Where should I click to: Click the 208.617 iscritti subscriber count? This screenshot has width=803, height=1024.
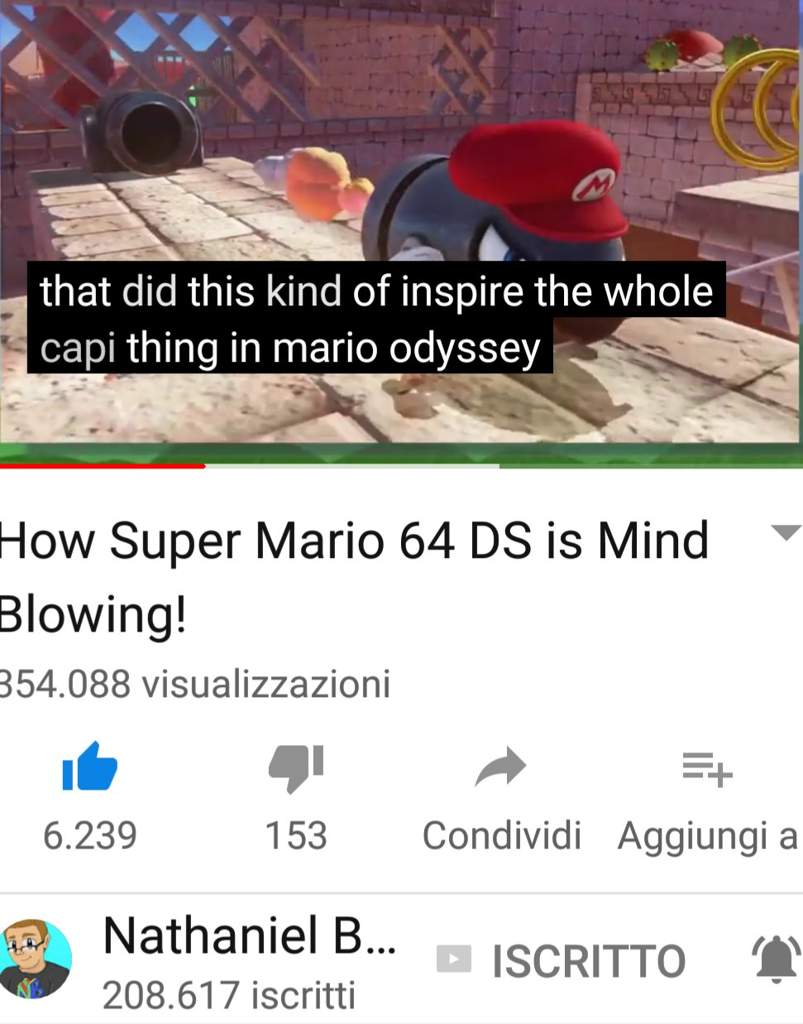coord(229,995)
